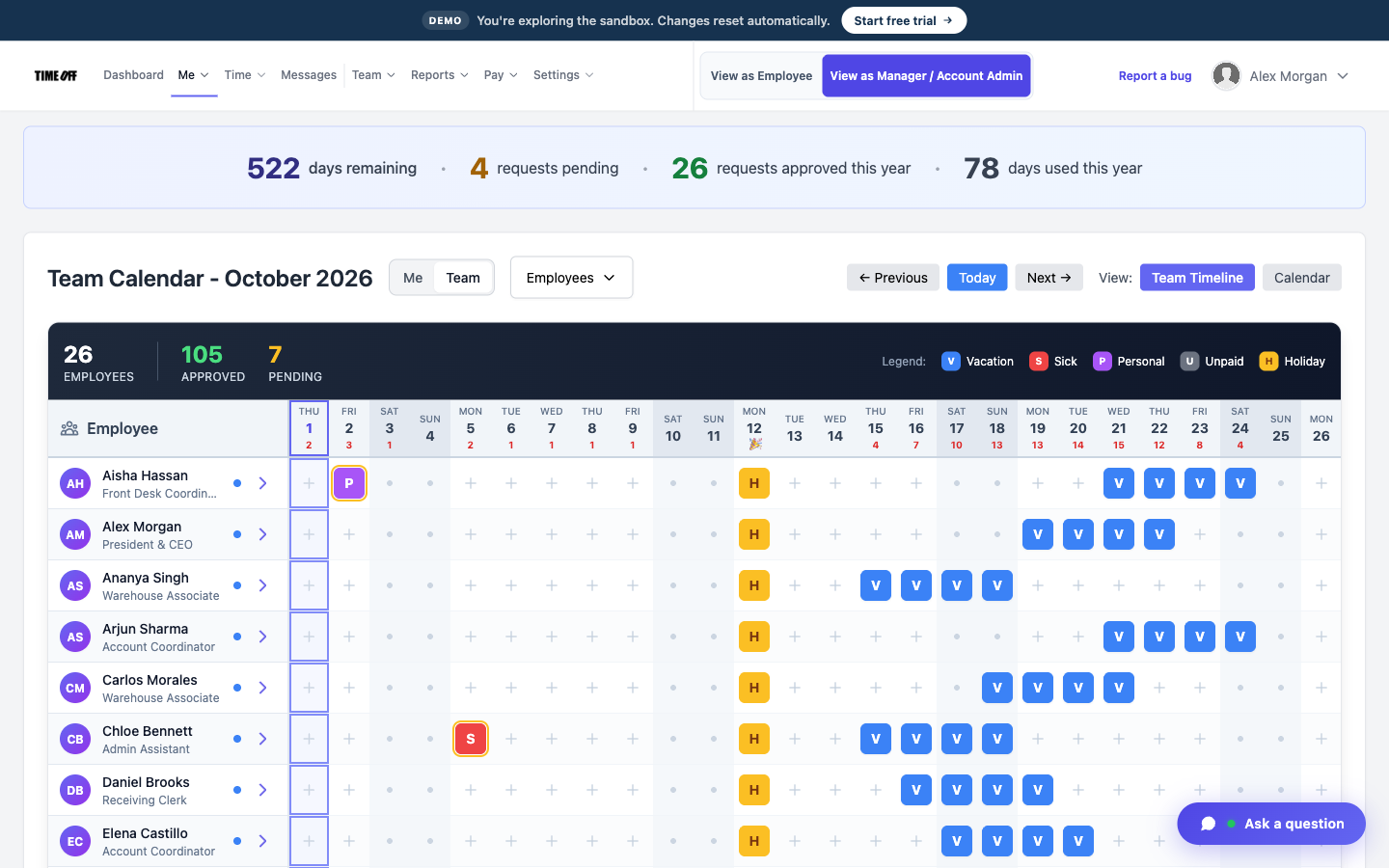Image resolution: width=1389 pixels, height=868 pixels.
Task: Click Alex Morgan's Holiday marker on Oct 12
Action: pos(754,534)
